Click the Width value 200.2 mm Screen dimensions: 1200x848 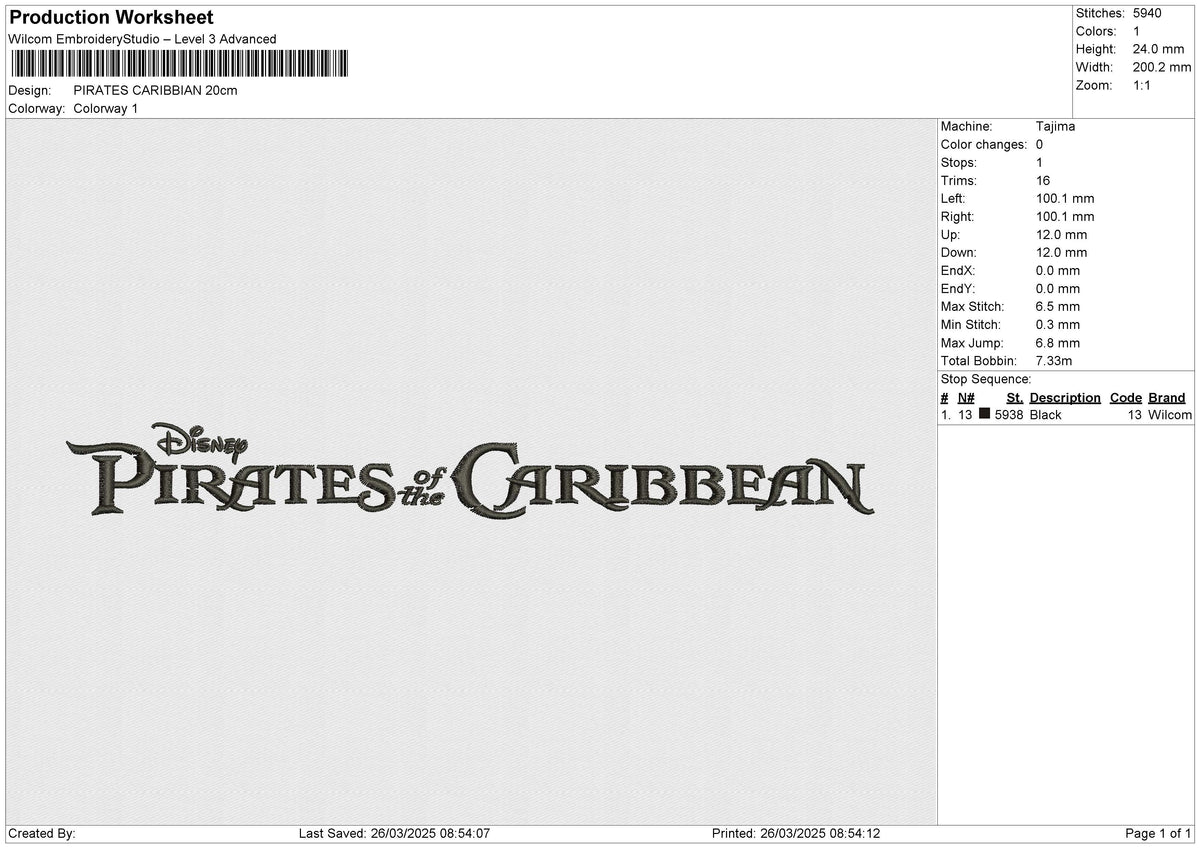(1162, 67)
